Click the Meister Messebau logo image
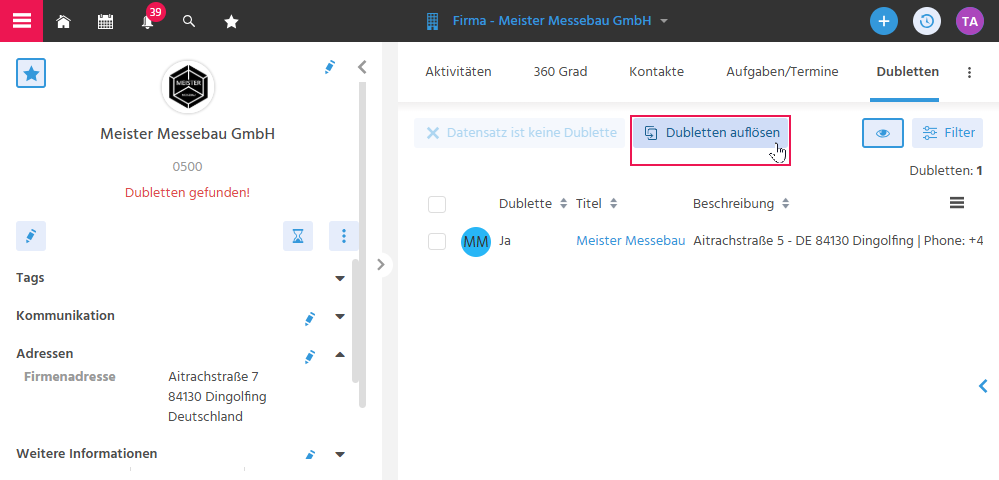999x480 pixels. coord(188,87)
